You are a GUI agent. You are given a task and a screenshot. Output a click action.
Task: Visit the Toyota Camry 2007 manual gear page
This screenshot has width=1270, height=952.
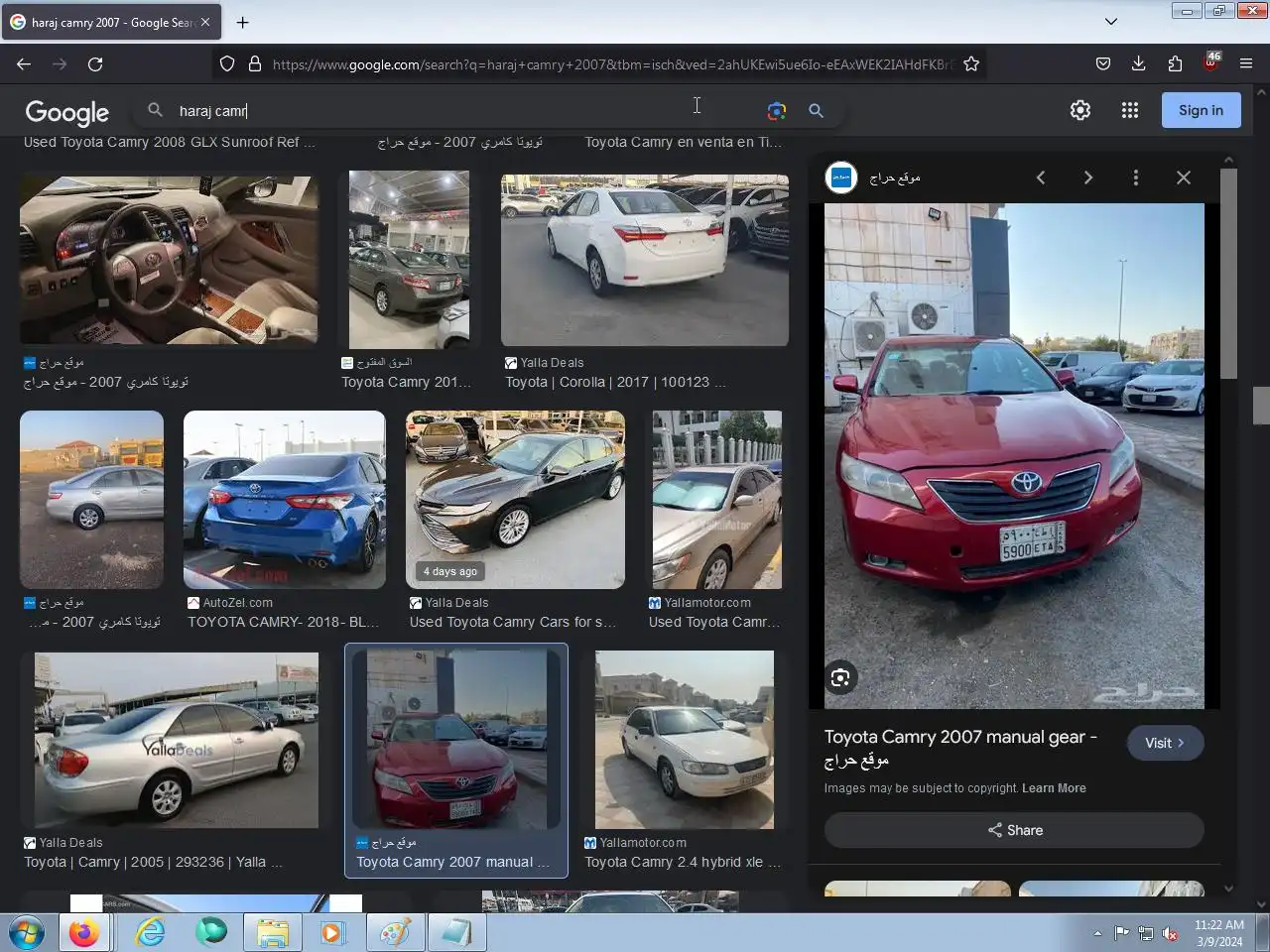[1166, 743]
